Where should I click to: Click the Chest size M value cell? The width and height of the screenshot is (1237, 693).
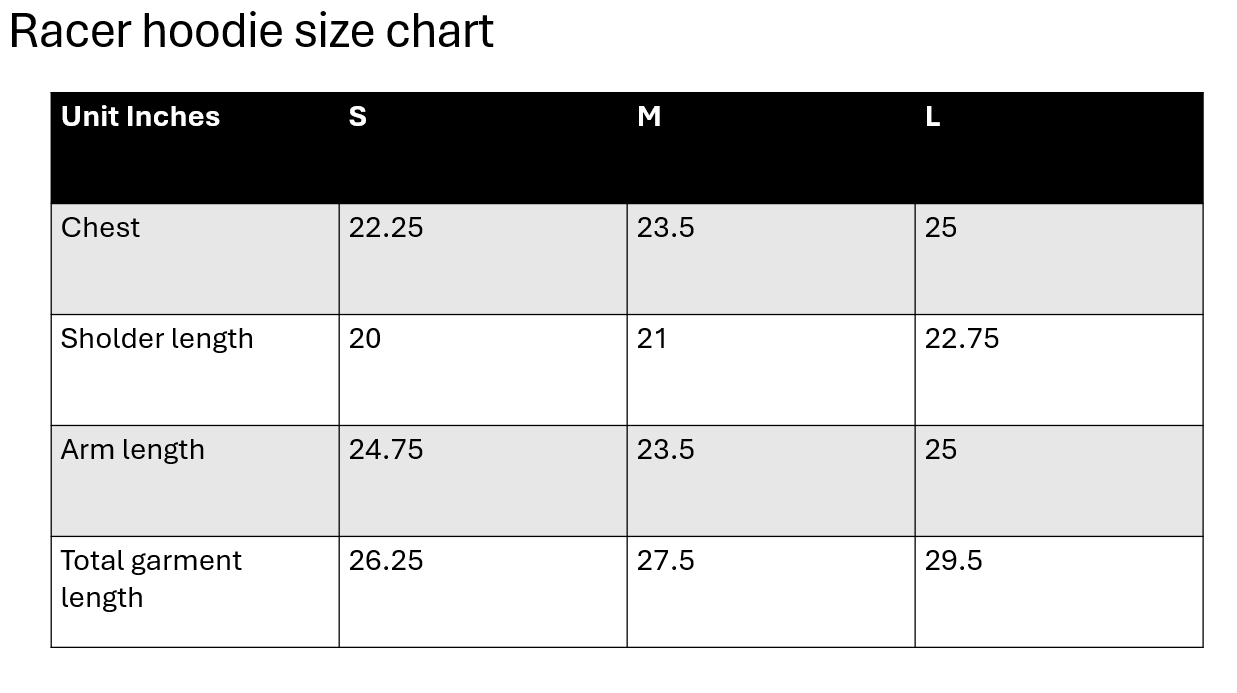pyautogui.click(x=666, y=228)
